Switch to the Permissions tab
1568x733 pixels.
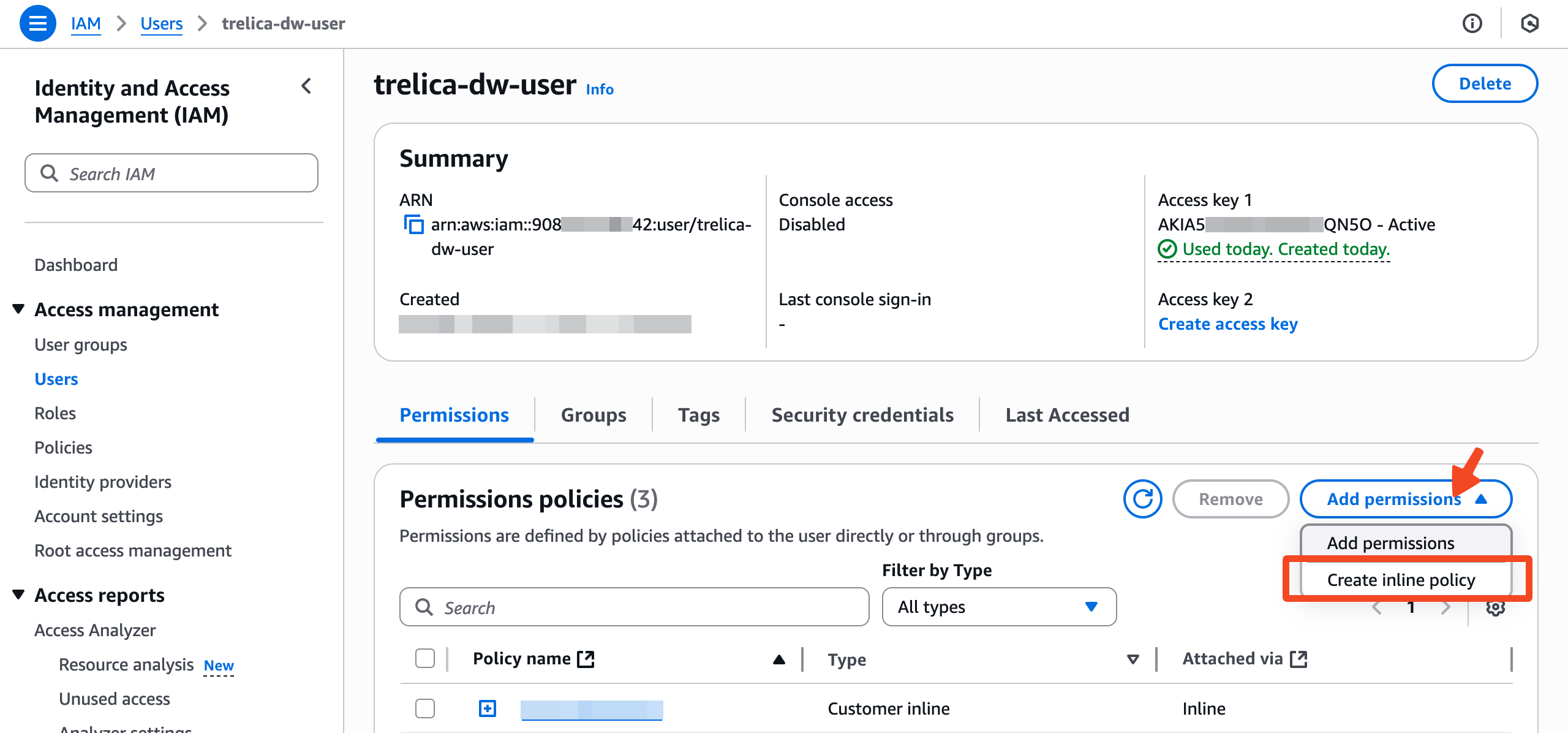pos(454,415)
